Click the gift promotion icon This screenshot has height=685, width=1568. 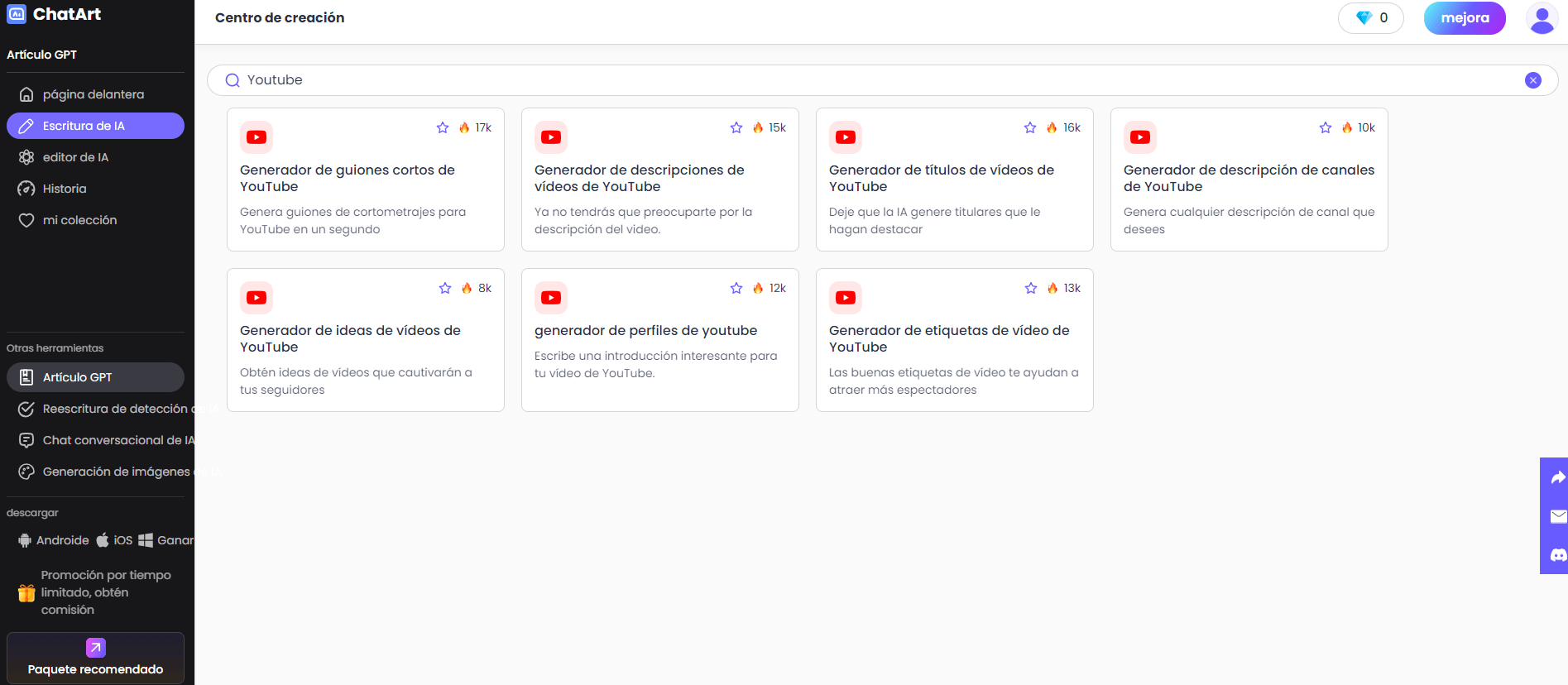pos(26,592)
